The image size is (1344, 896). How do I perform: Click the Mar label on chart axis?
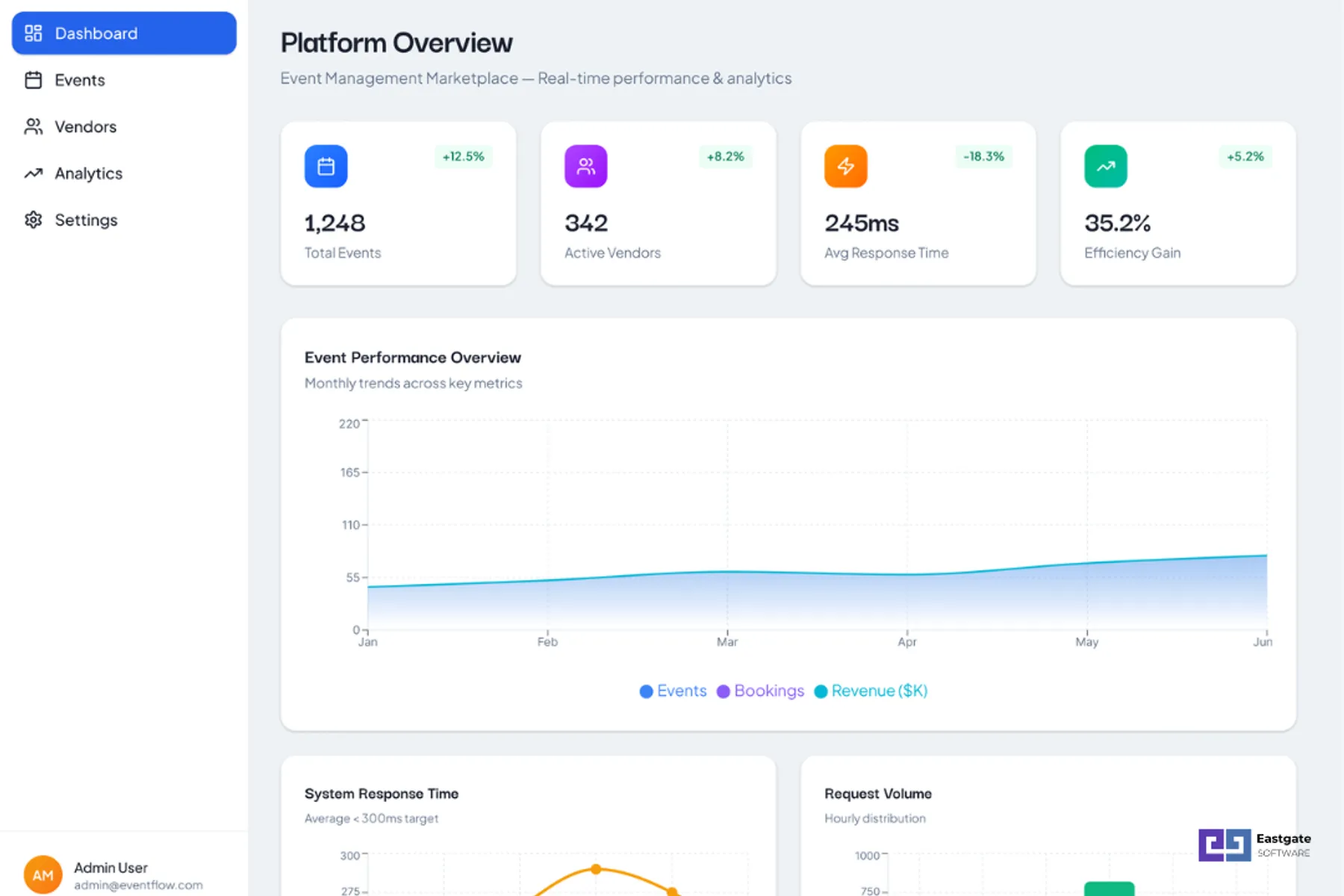click(x=727, y=642)
